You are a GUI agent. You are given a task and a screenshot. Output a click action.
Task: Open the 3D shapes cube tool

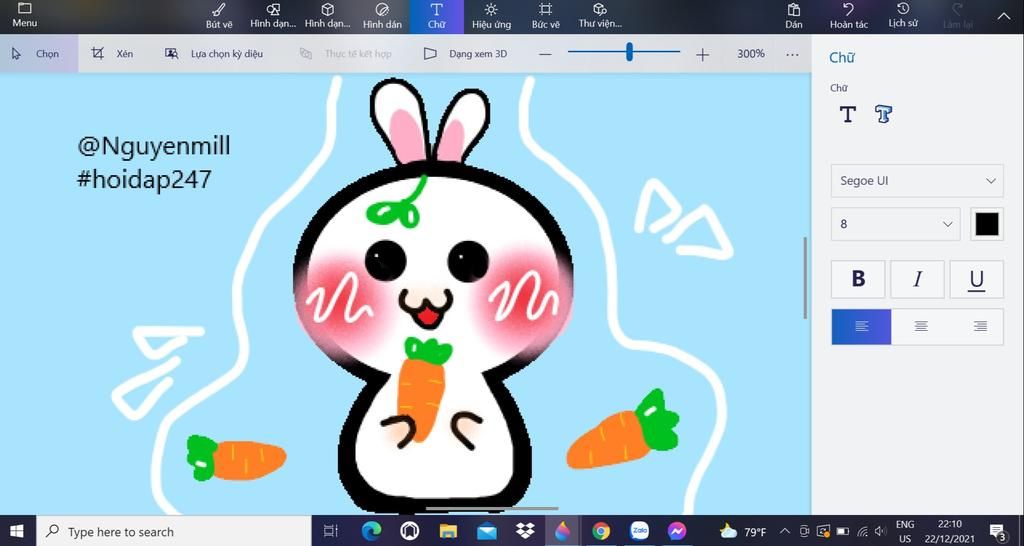[x=328, y=16]
